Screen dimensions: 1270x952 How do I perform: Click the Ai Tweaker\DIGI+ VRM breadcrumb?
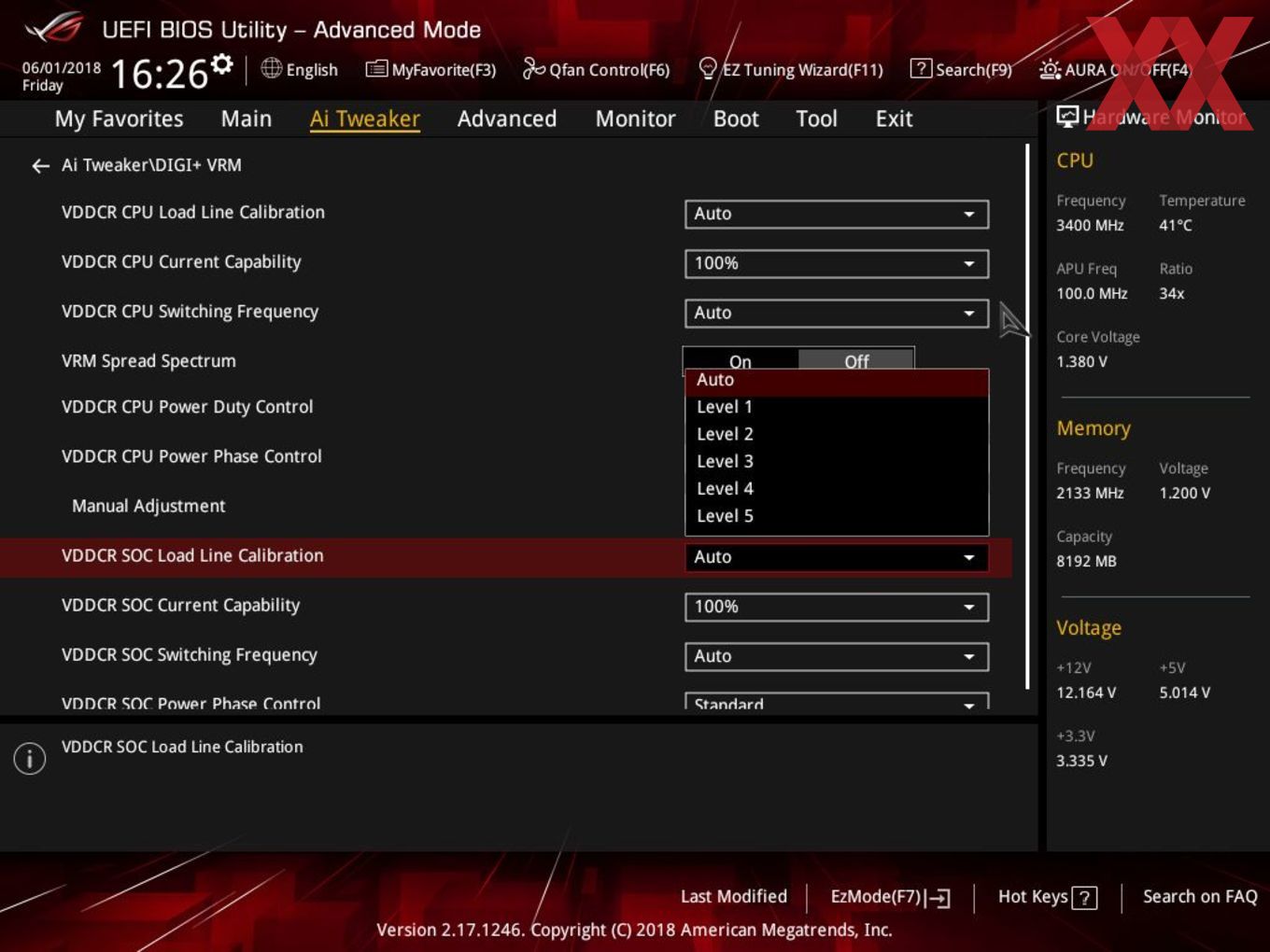coord(151,165)
